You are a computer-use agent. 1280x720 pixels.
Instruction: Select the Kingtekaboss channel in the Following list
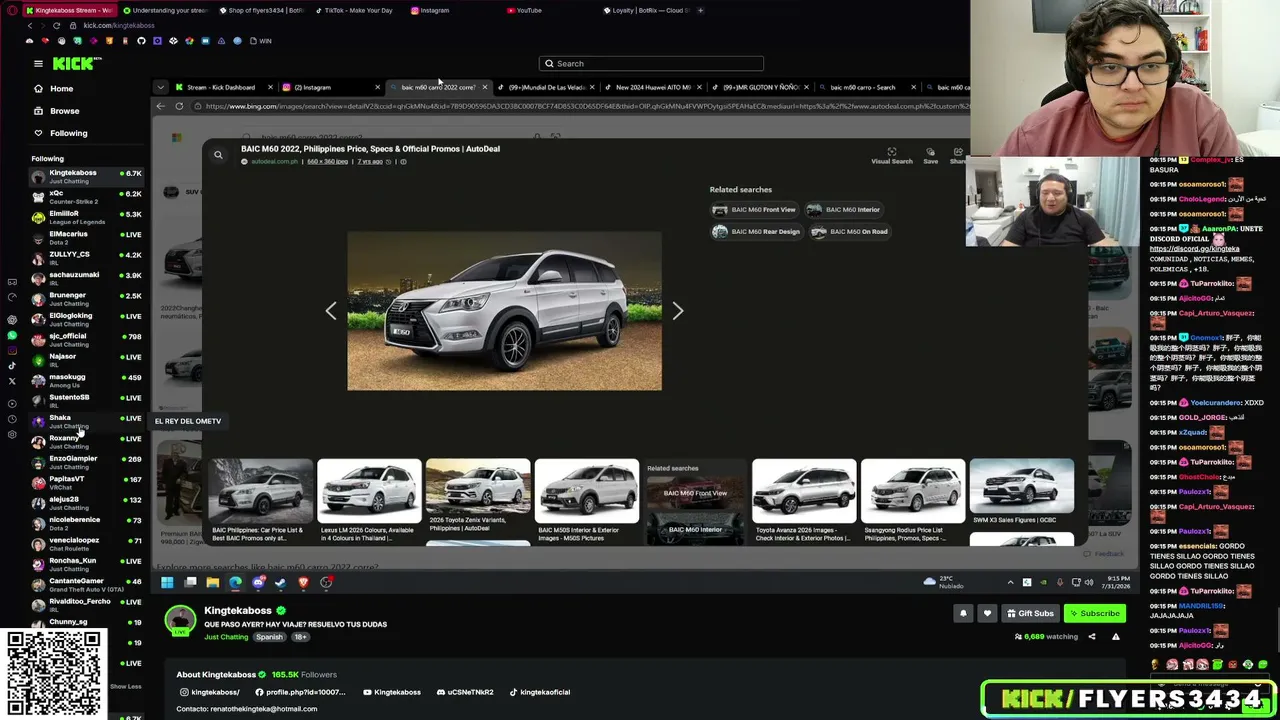coord(87,176)
